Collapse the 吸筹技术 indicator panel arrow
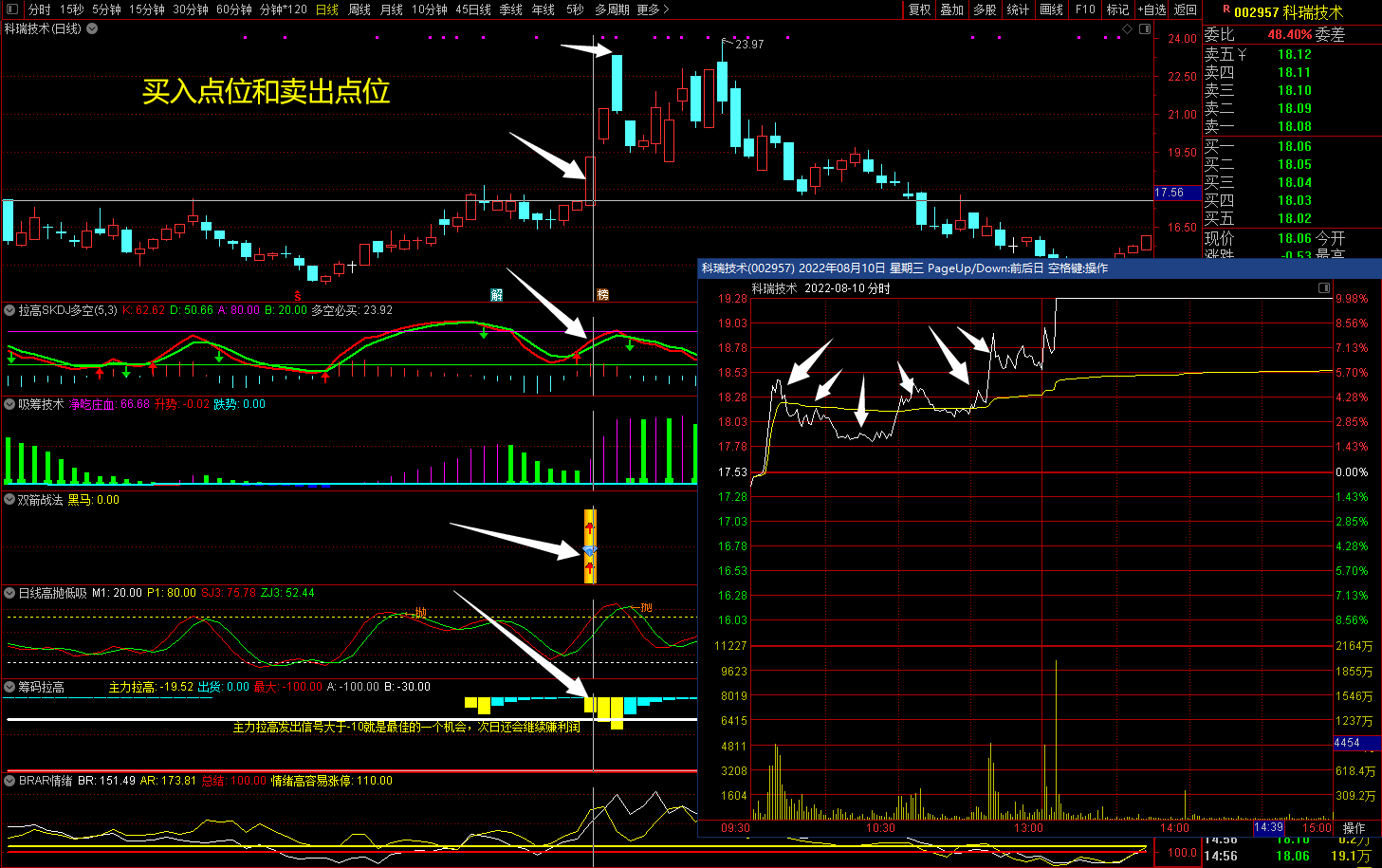The image size is (1382, 868). (10, 404)
